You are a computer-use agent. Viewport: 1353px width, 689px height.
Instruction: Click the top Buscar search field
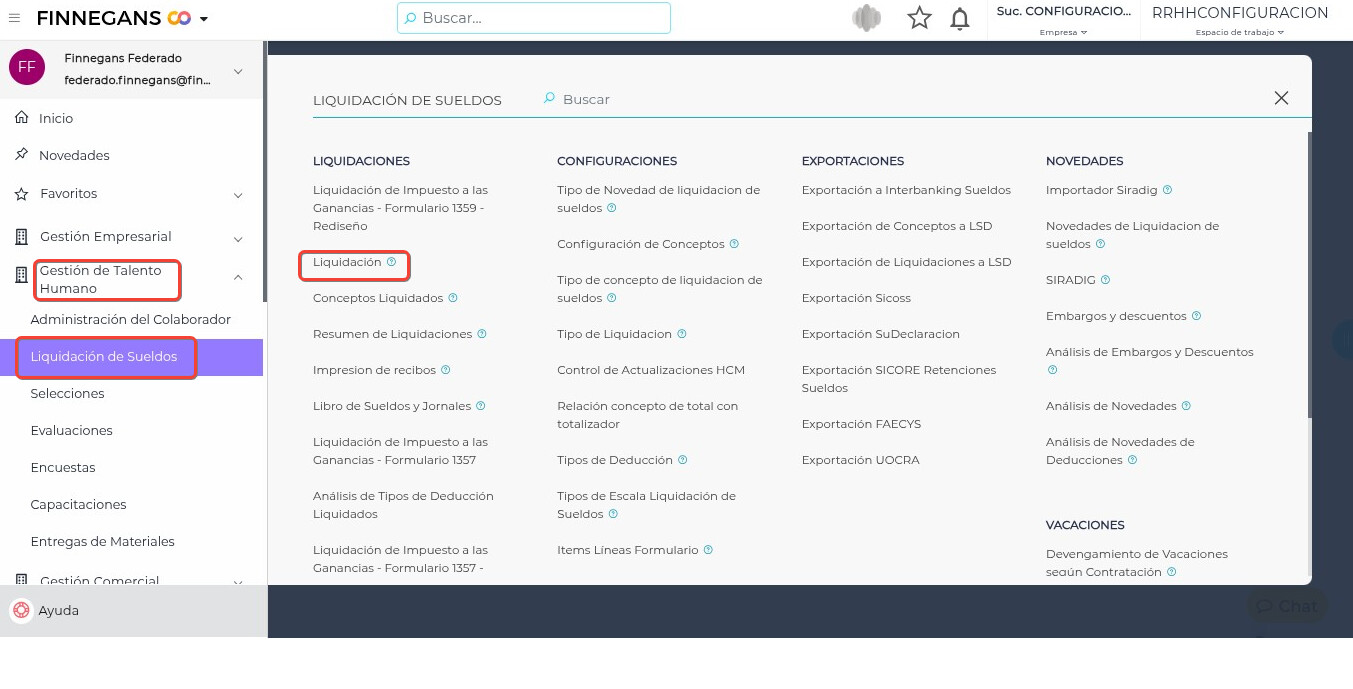pyautogui.click(x=534, y=18)
